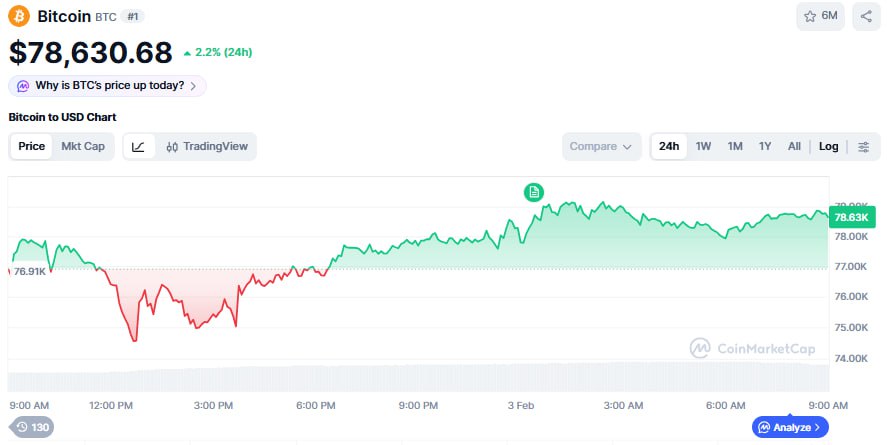Switch to the 1Y time range
Image resolution: width=892 pixels, height=445 pixels.
tap(765, 146)
